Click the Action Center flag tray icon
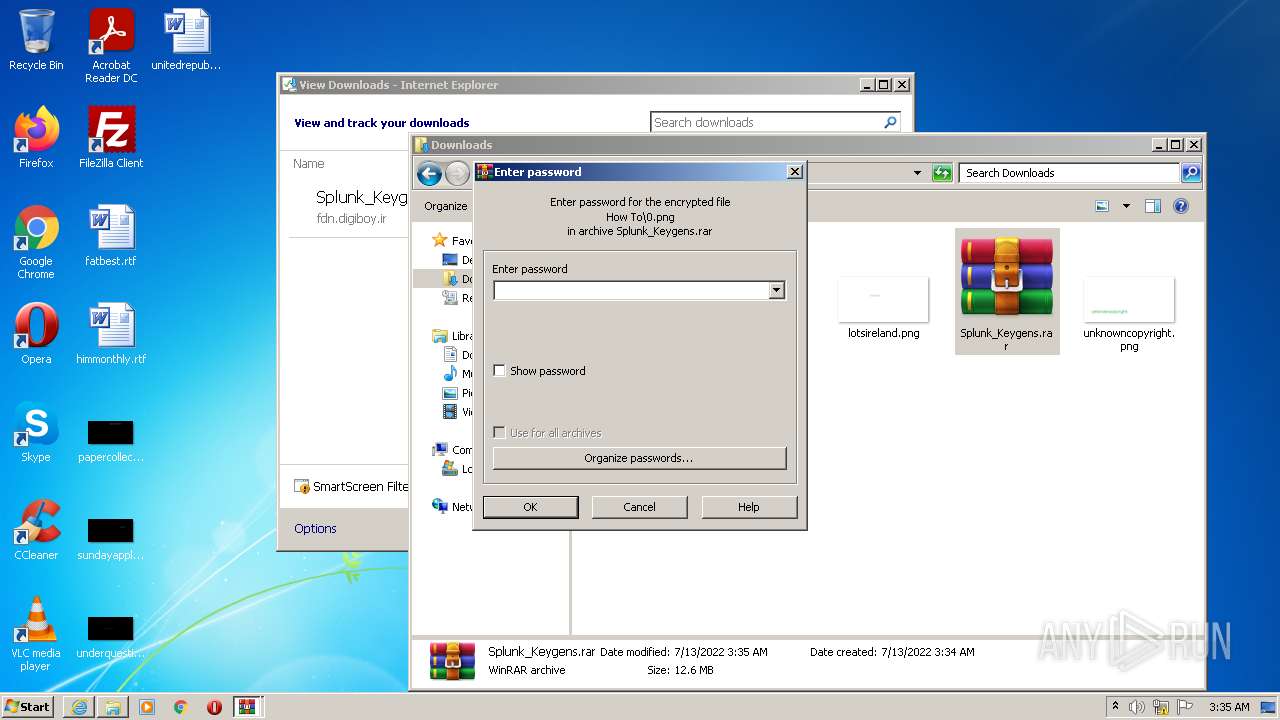Image resolution: width=1280 pixels, height=720 pixels. point(1186,707)
